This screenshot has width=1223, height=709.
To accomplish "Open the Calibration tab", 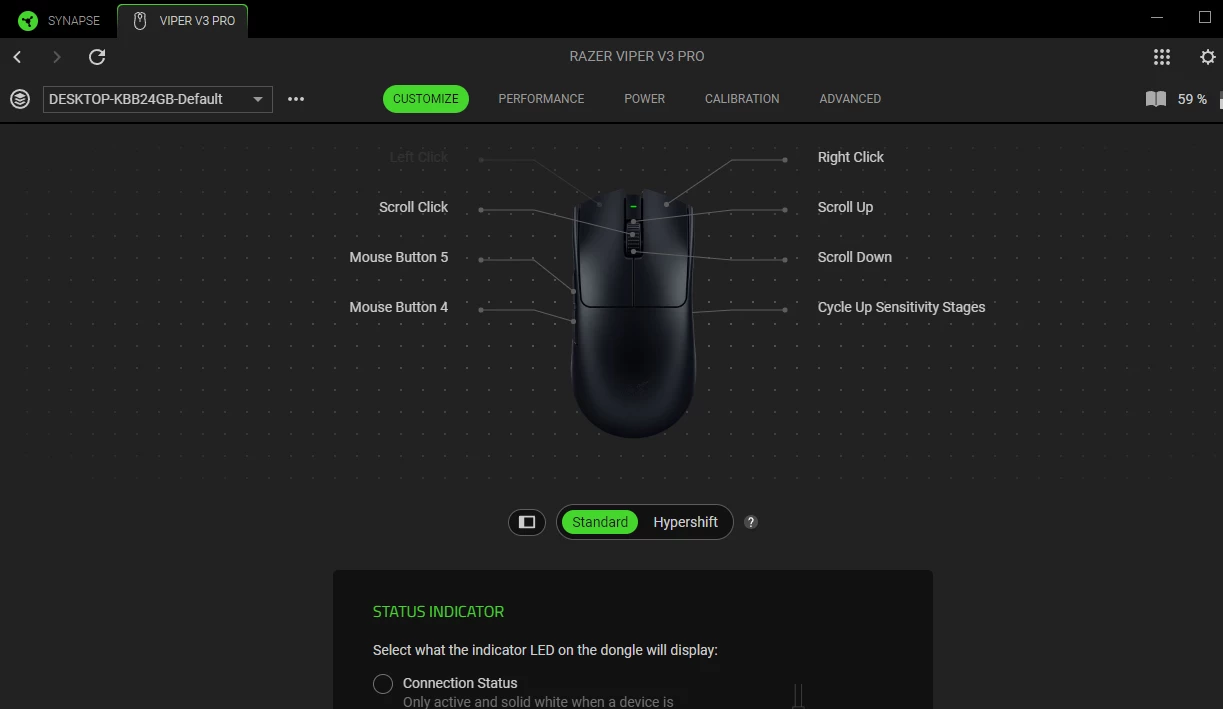I will (742, 99).
